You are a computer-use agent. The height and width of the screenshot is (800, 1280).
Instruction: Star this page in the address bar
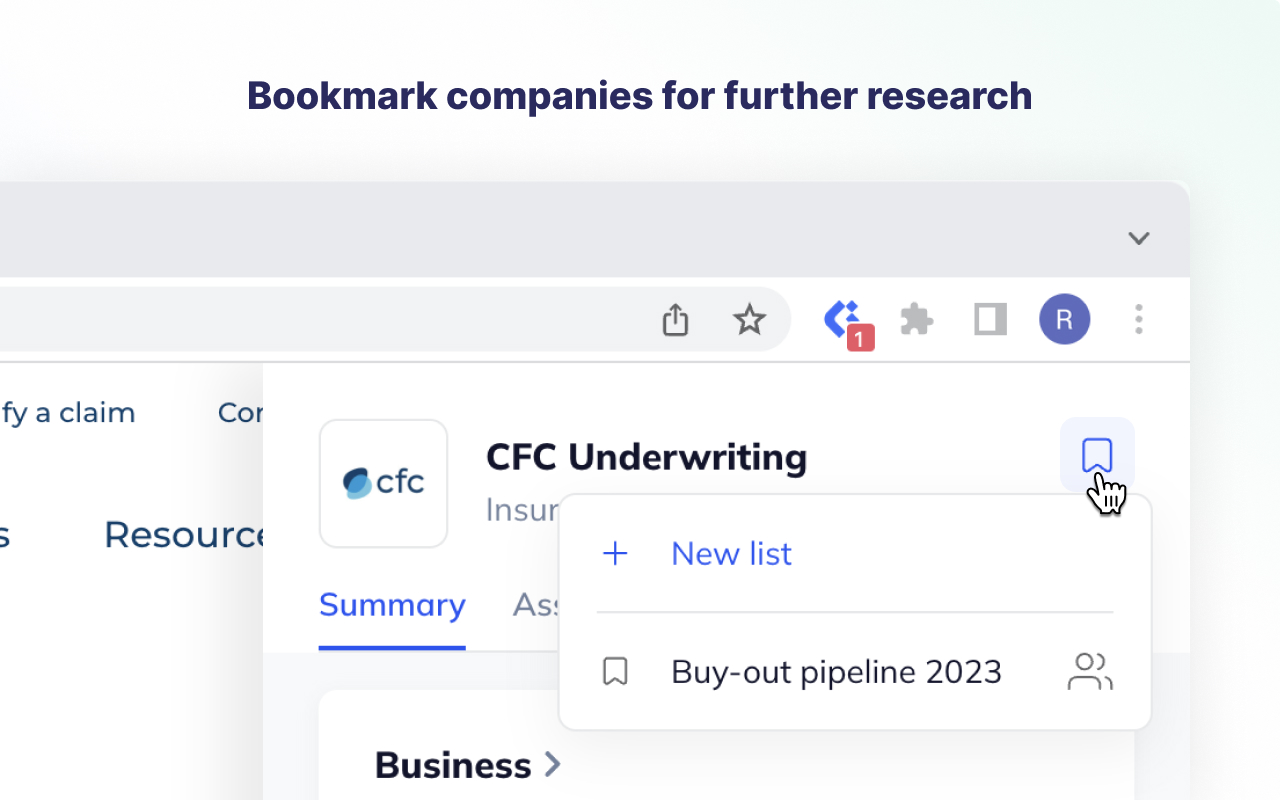click(749, 320)
